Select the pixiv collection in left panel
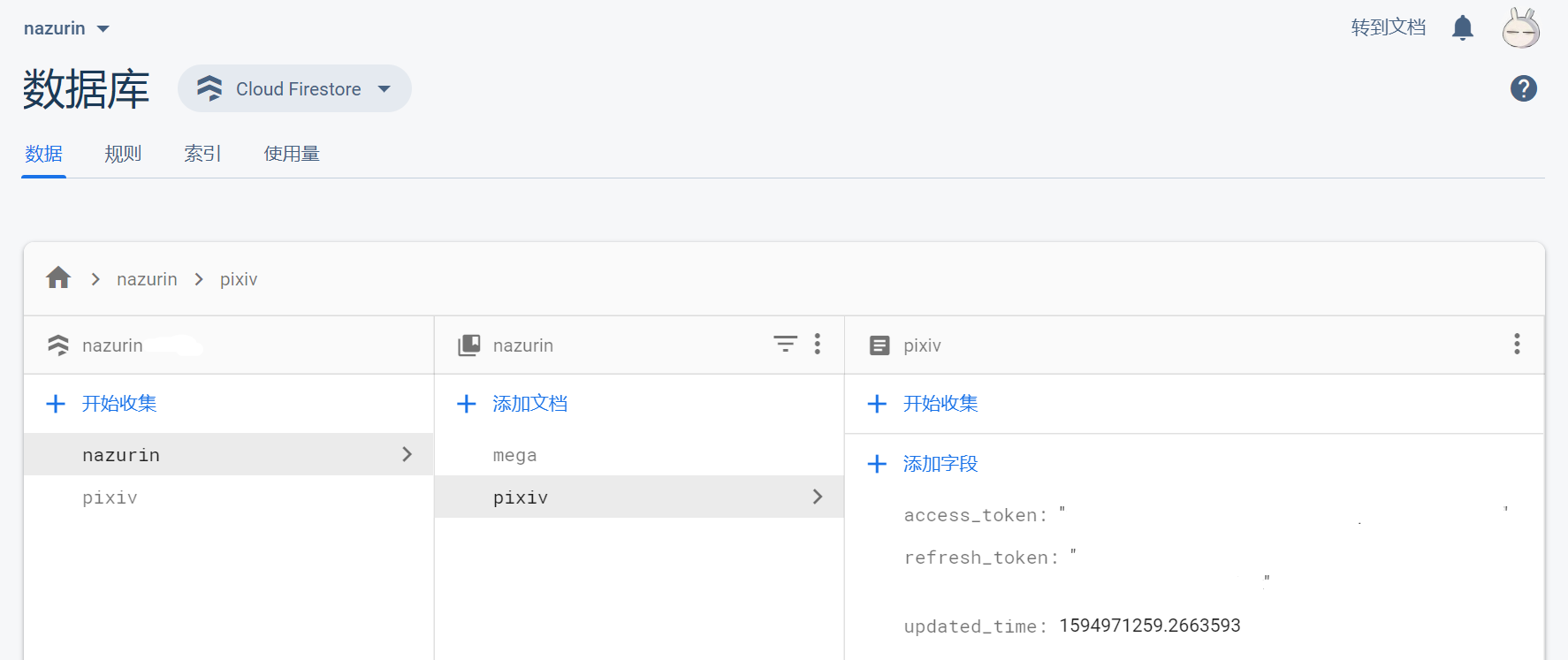This screenshot has width=1568, height=660. point(110,498)
